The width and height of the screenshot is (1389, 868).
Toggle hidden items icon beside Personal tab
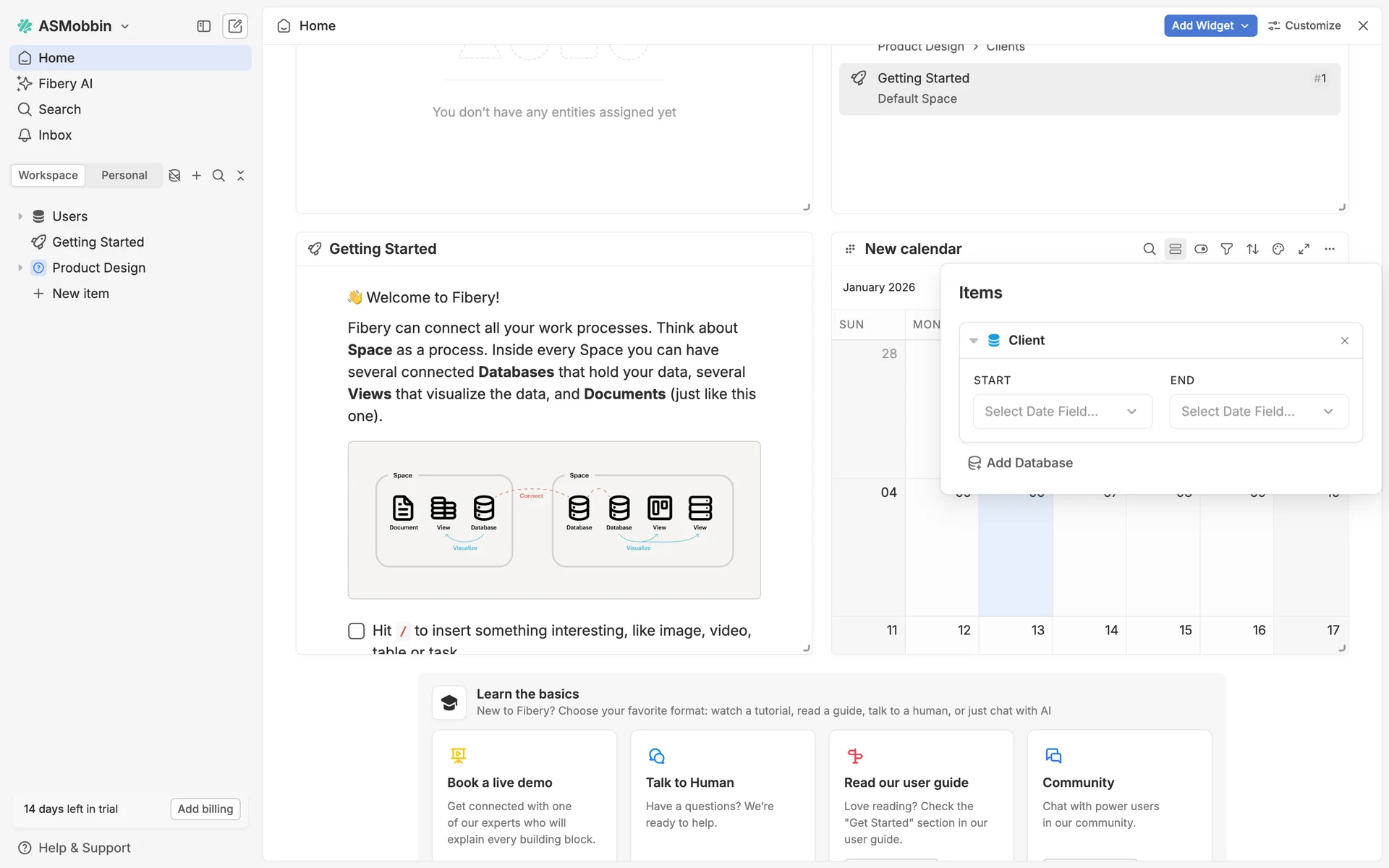[x=174, y=175]
